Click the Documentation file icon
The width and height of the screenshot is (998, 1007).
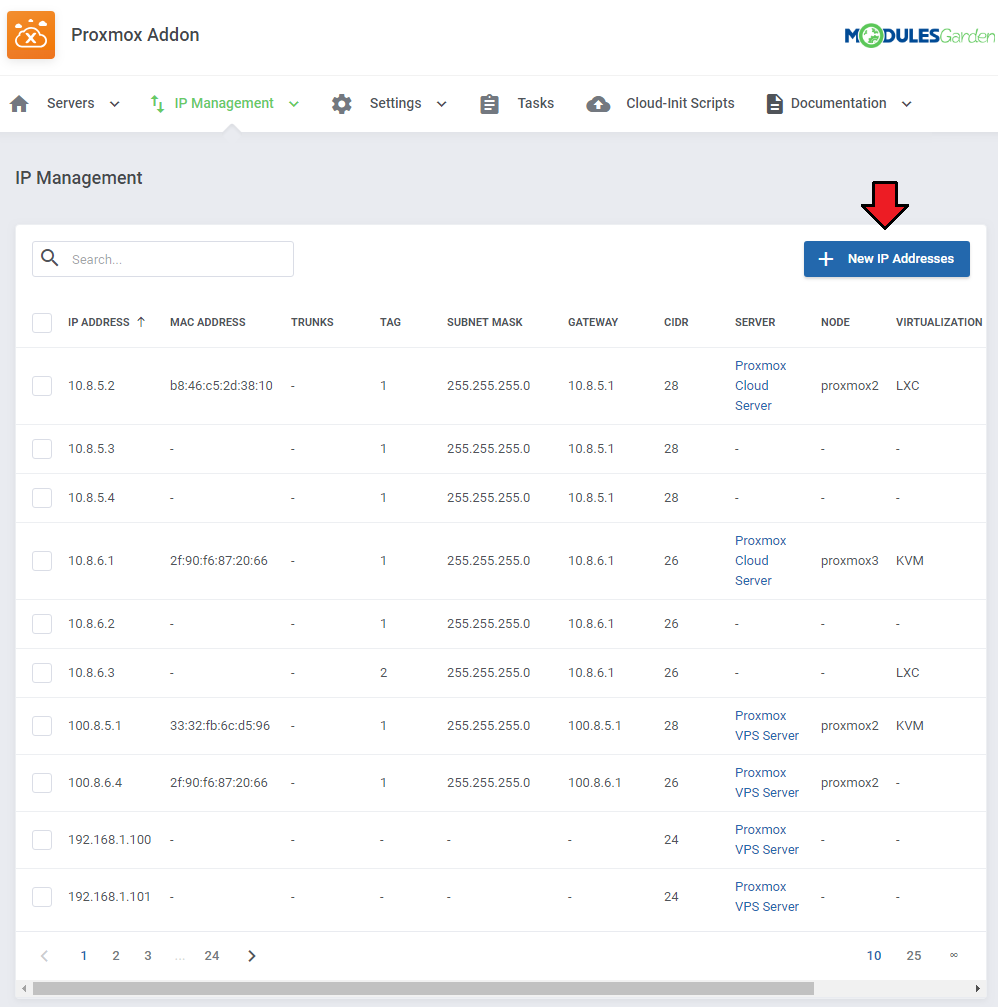(775, 103)
